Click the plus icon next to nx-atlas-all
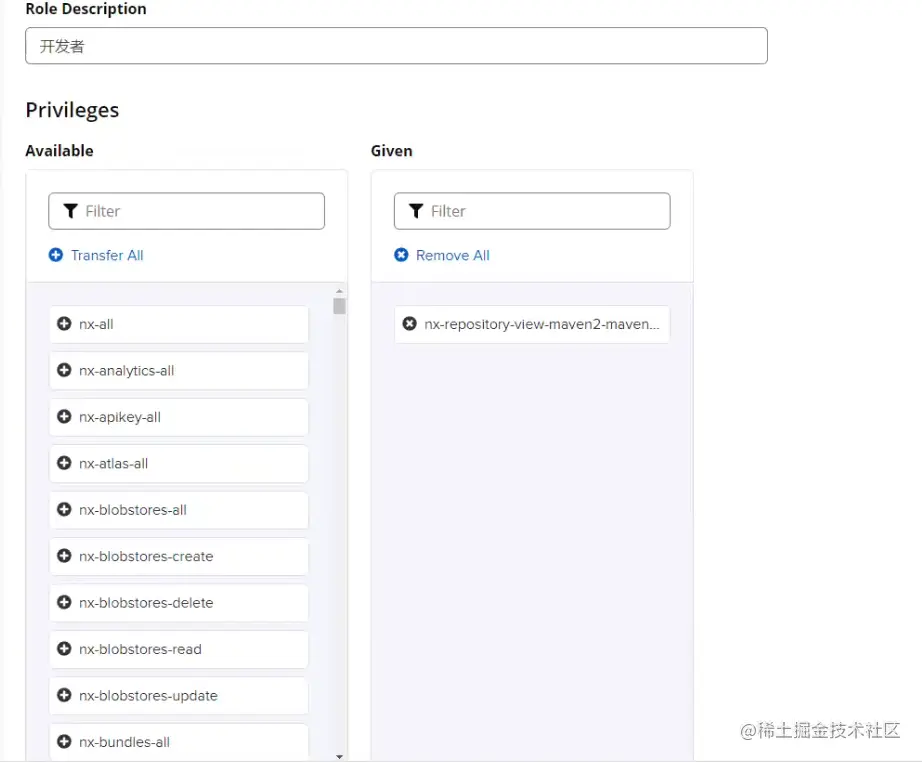 point(64,463)
